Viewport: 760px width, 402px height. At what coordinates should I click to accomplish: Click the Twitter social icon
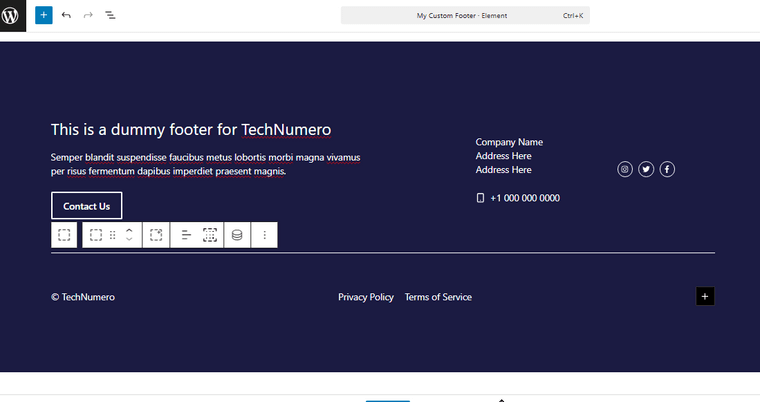click(646, 169)
